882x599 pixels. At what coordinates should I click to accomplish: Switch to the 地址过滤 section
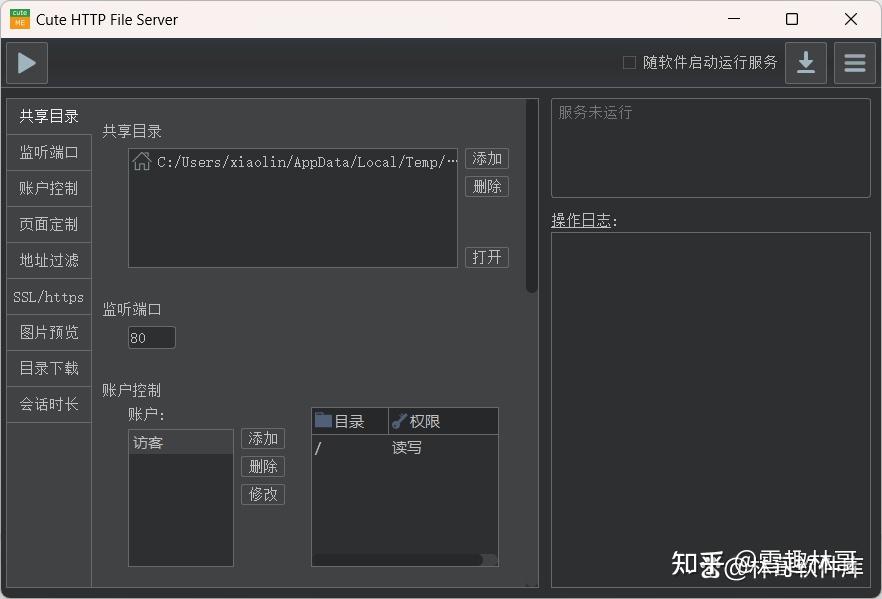[x=48, y=260]
